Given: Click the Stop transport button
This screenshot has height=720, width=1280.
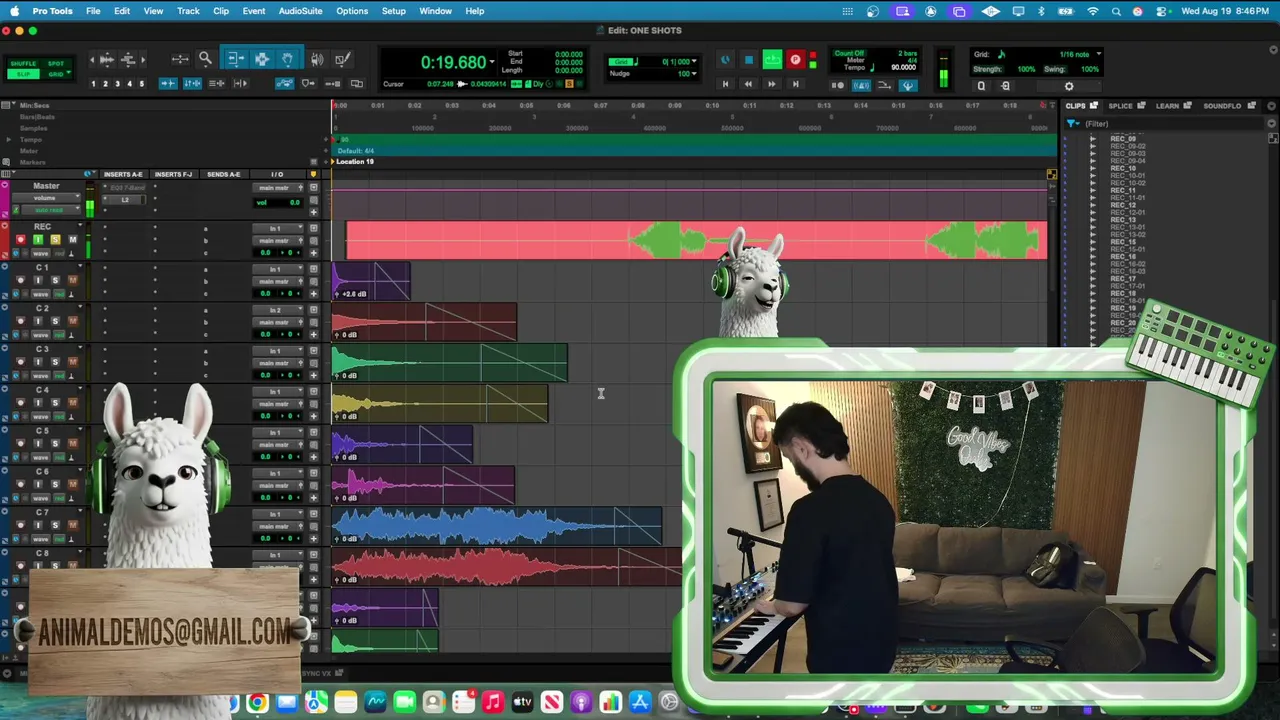Looking at the screenshot, I should pos(748,60).
